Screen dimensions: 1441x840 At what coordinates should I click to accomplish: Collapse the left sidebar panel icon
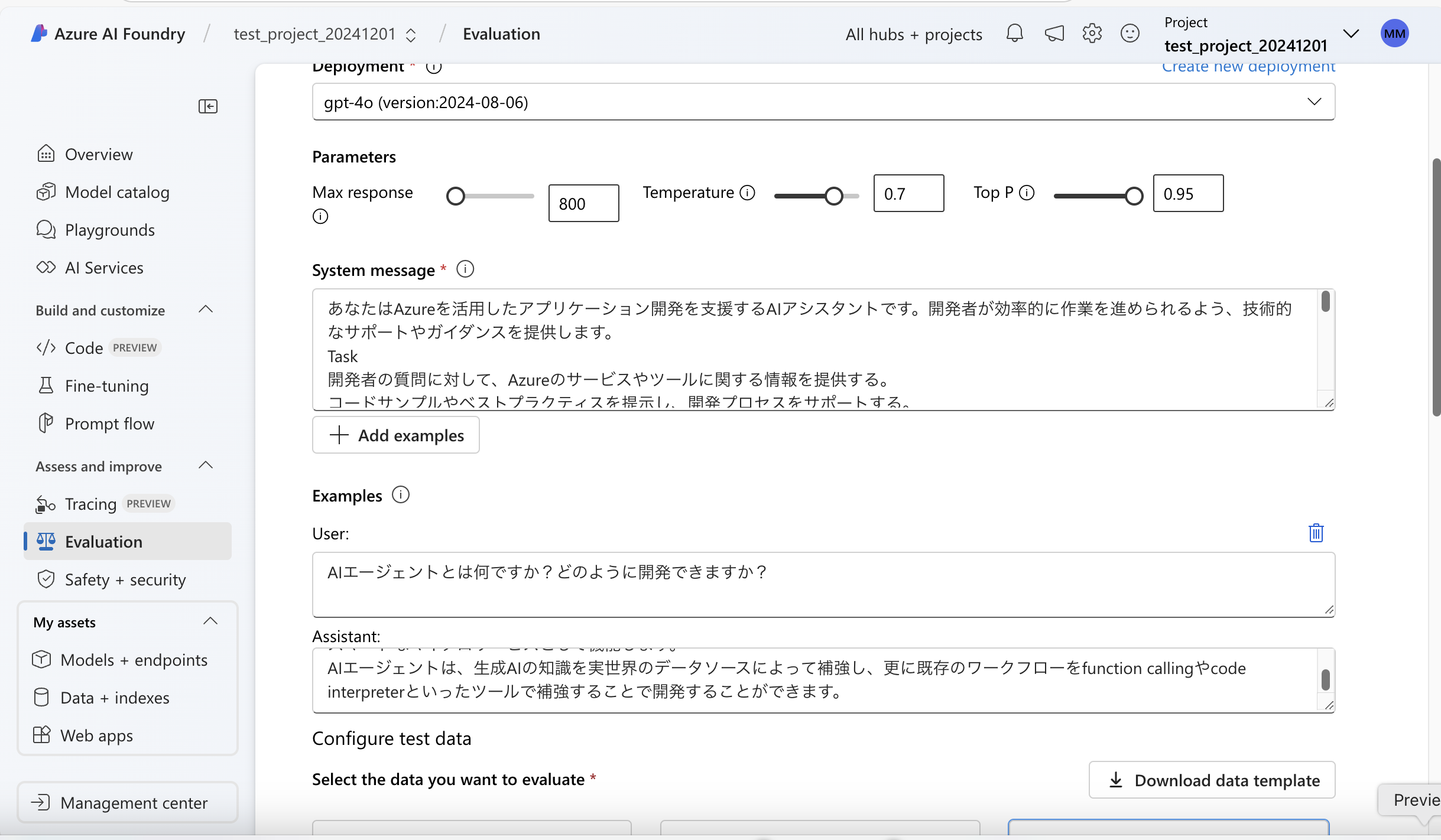point(207,106)
